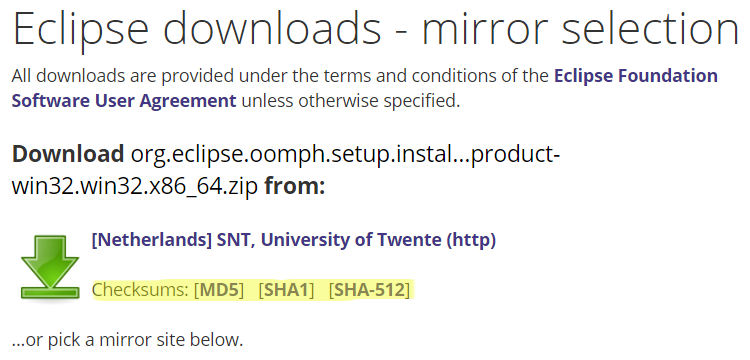
Task: Click the 'Eclipse downloads - mirror selection' heading
Action: [x=375, y=27]
